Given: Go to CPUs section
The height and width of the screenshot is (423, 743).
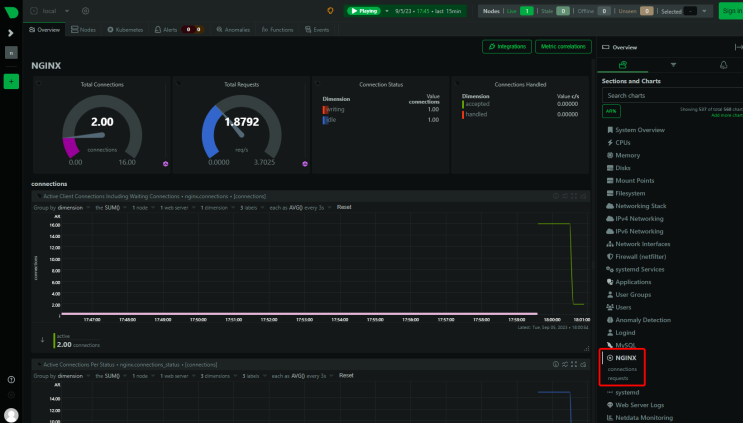Looking at the screenshot, I should coord(623,143).
